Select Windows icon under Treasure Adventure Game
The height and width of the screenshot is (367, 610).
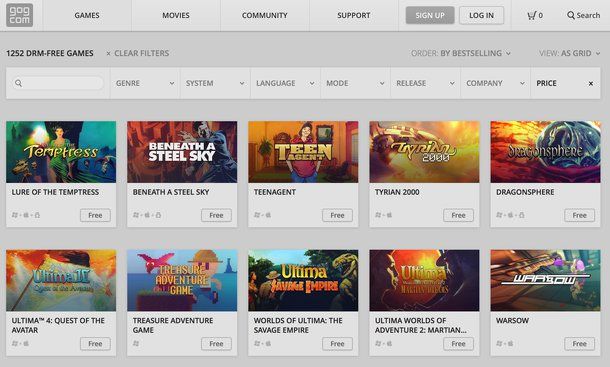click(x=136, y=343)
